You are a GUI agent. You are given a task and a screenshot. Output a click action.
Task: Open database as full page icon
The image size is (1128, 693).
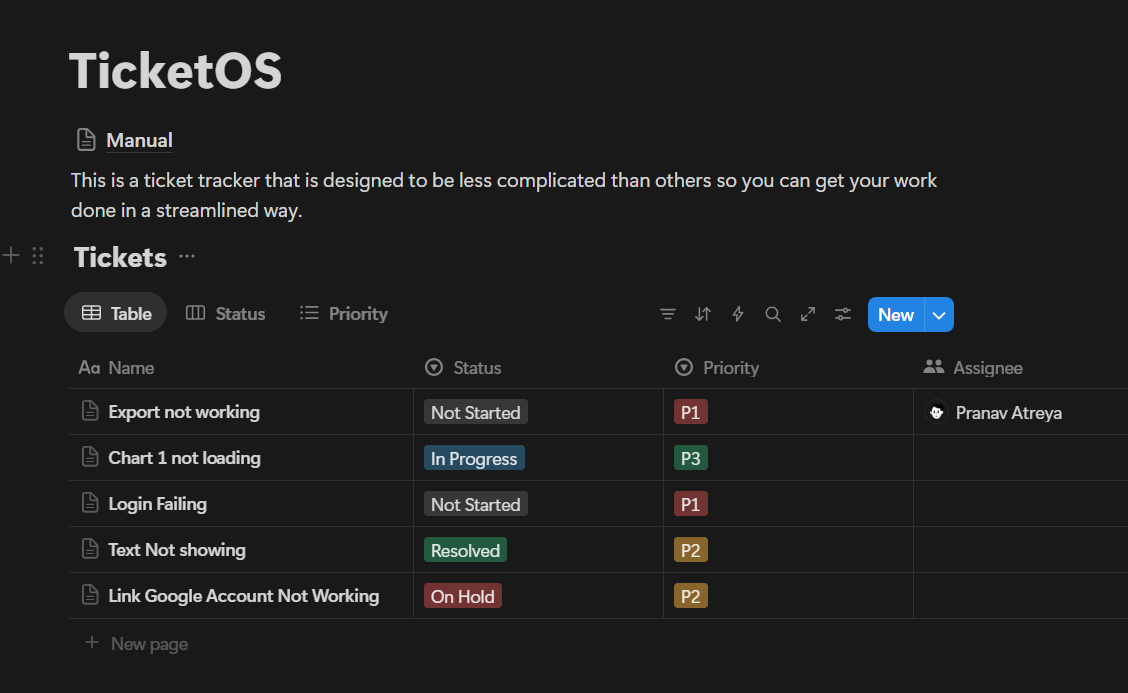pos(808,314)
